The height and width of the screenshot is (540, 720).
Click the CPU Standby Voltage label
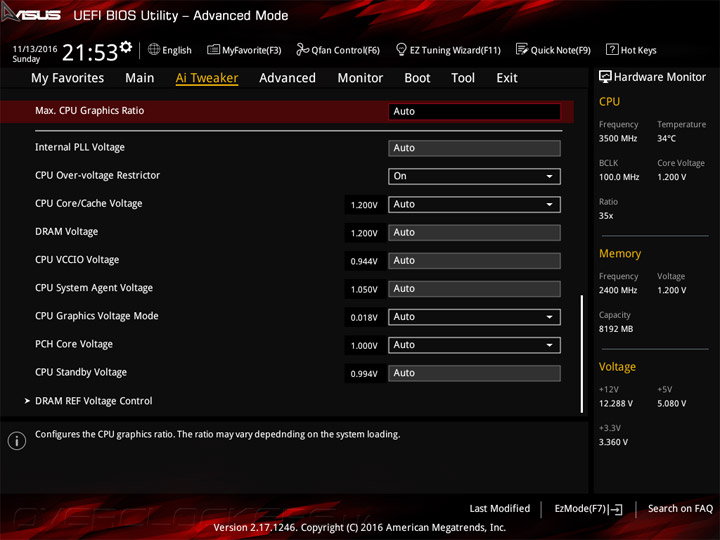pyautogui.click(x=81, y=372)
